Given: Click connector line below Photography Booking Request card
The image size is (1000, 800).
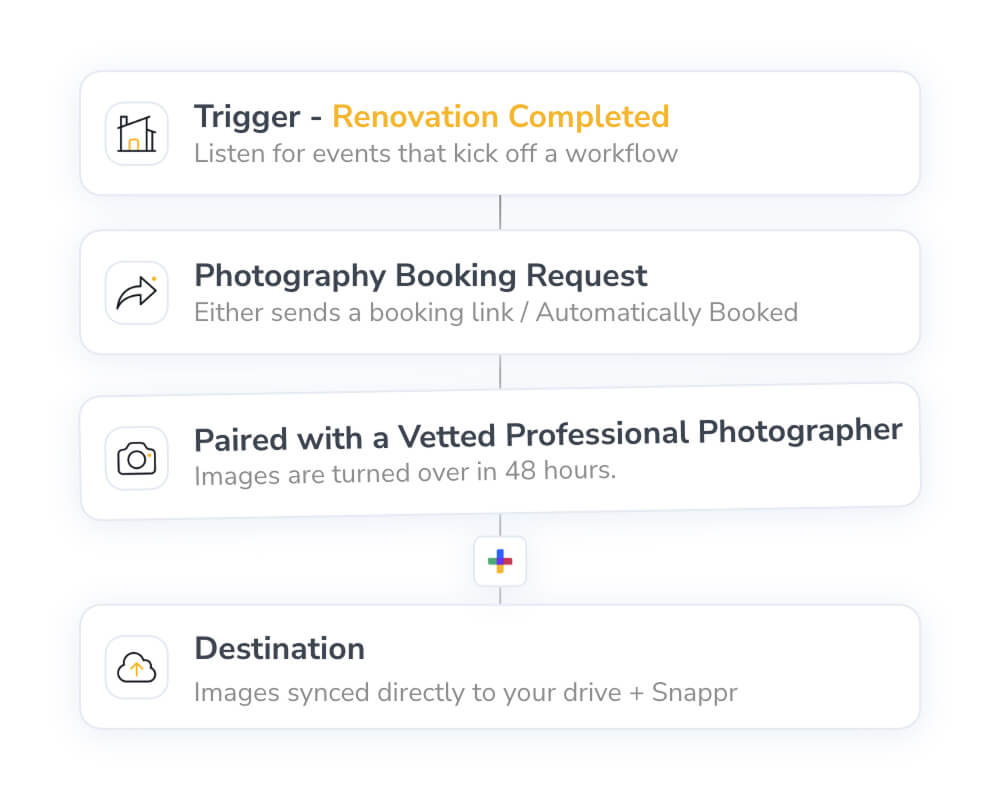Looking at the screenshot, I should 500,371.
